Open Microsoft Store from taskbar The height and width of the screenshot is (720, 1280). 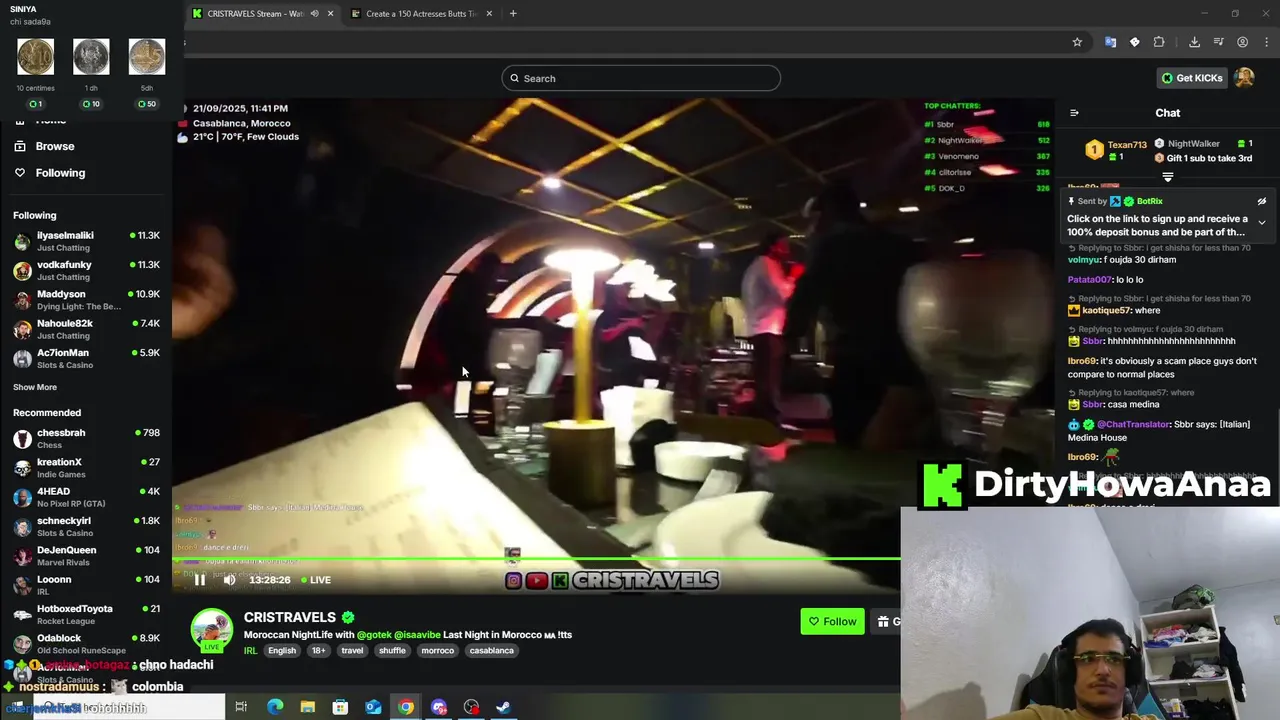340,707
